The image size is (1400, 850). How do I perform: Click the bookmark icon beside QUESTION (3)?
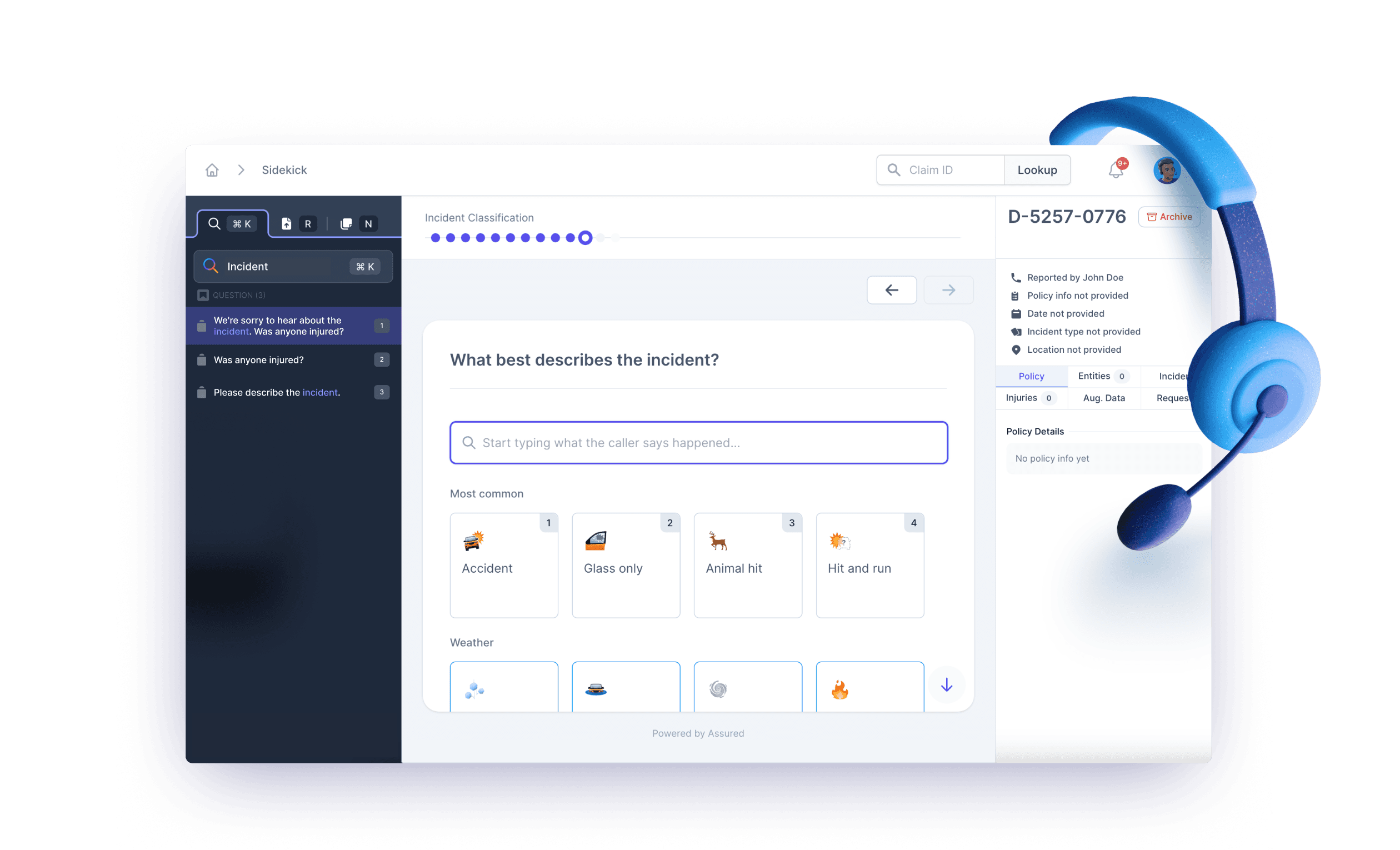point(203,295)
